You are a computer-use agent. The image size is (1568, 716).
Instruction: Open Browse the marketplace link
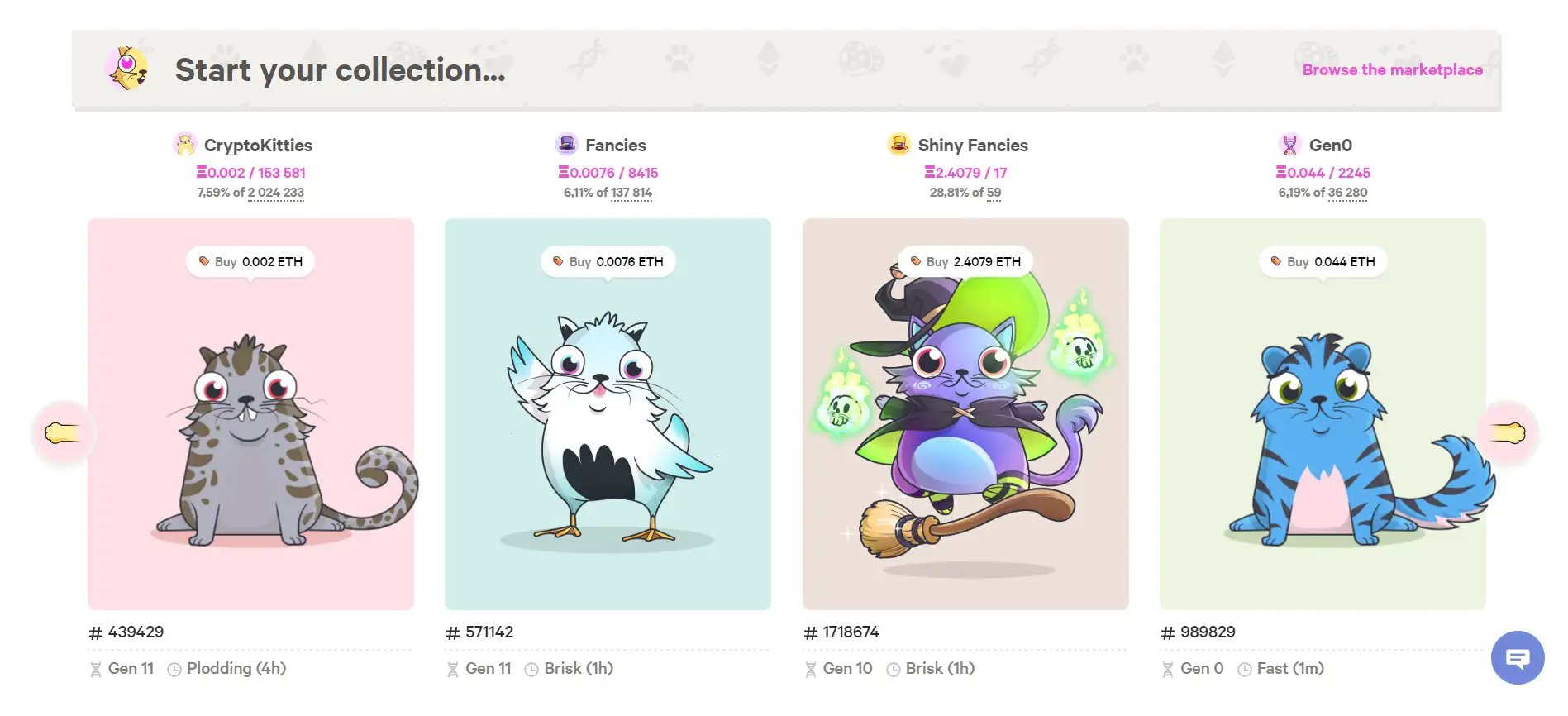point(1393,70)
